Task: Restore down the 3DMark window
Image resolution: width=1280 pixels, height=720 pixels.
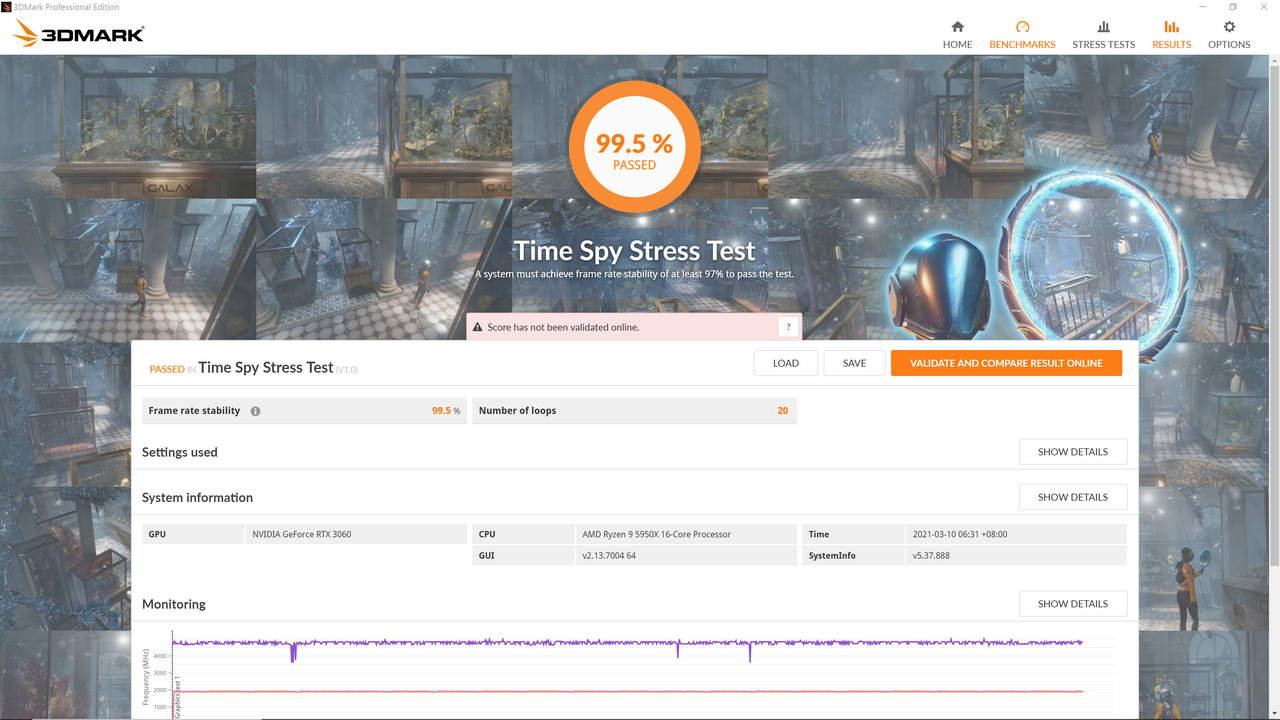Action: 1233,6
